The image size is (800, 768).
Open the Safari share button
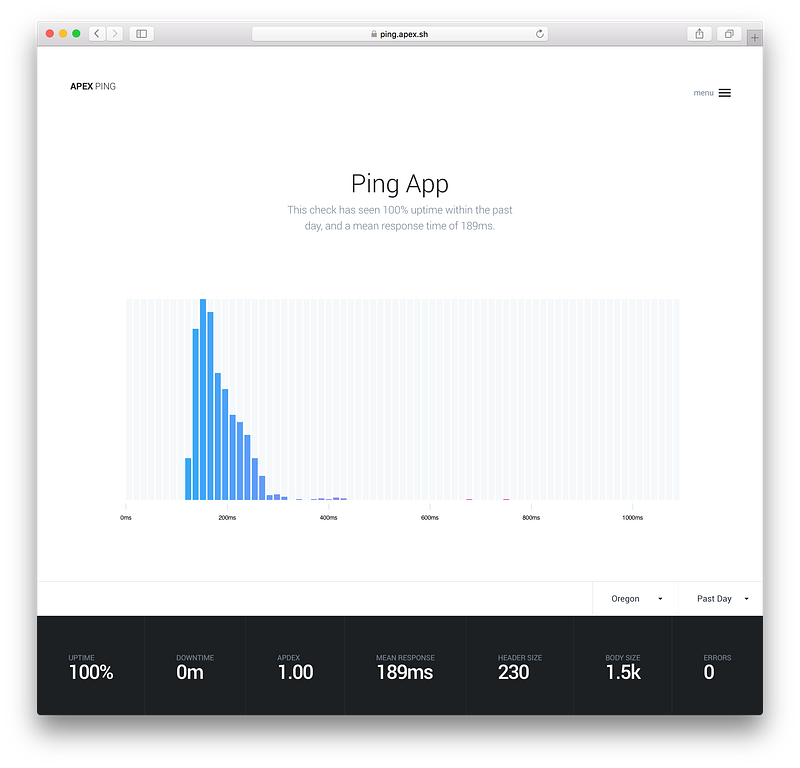699,34
